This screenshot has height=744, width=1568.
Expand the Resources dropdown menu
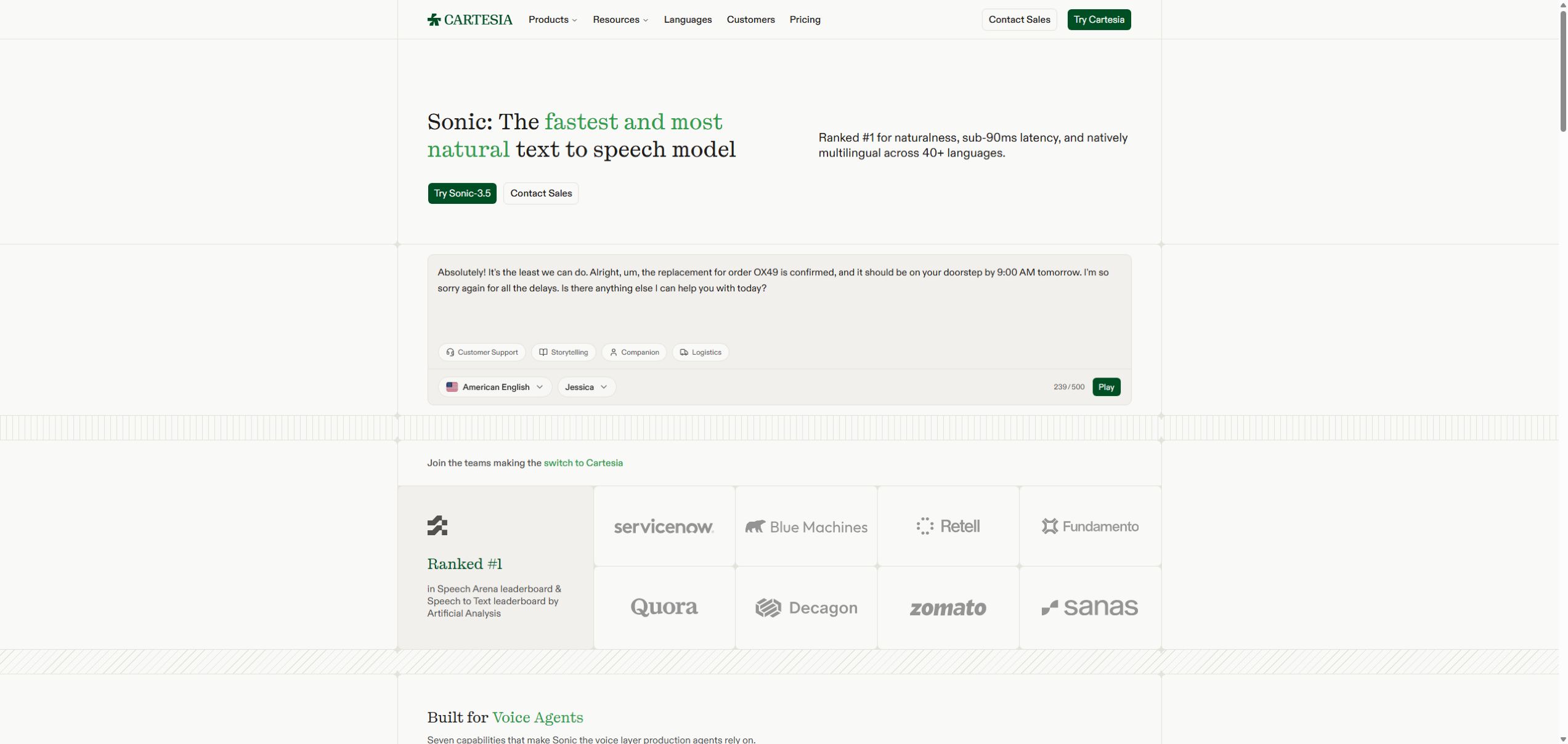pyautogui.click(x=620, y=20)
